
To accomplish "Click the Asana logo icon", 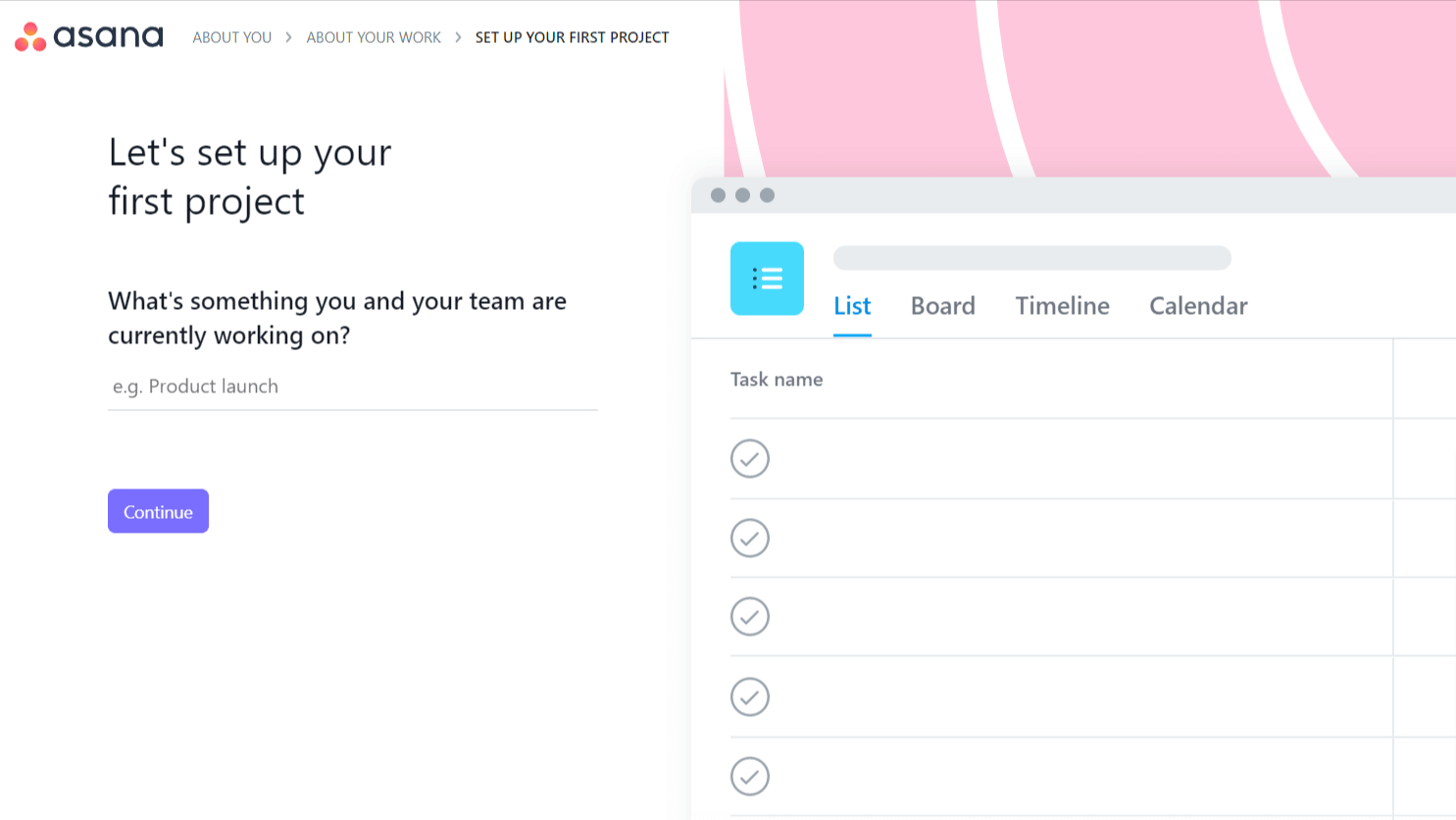I will (x=30, y=37).
